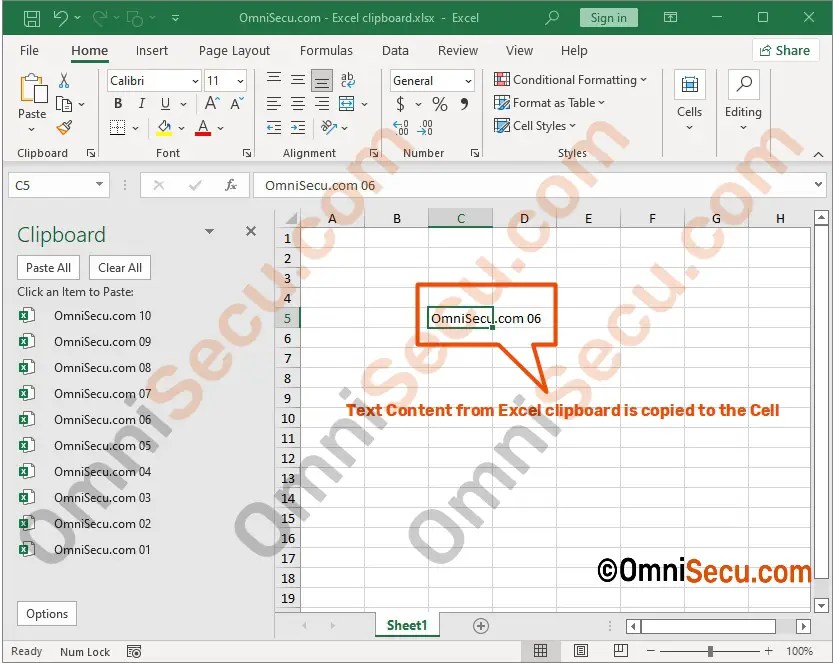833x663 pixels.
Task: Click the Cut scissors icon
Action: click(x=64, y=80)
